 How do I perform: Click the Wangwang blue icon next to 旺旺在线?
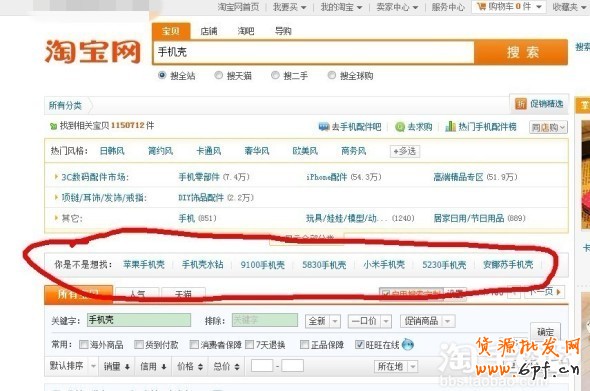[x=408, y=344]
